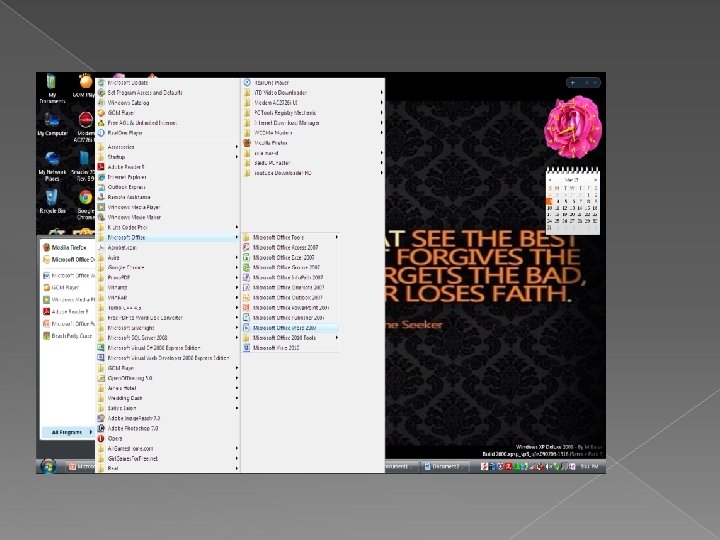Click the Adobe Photoshop 7.0 icon
This screenshot has width=720, height=540.
[x=101, y=428]
